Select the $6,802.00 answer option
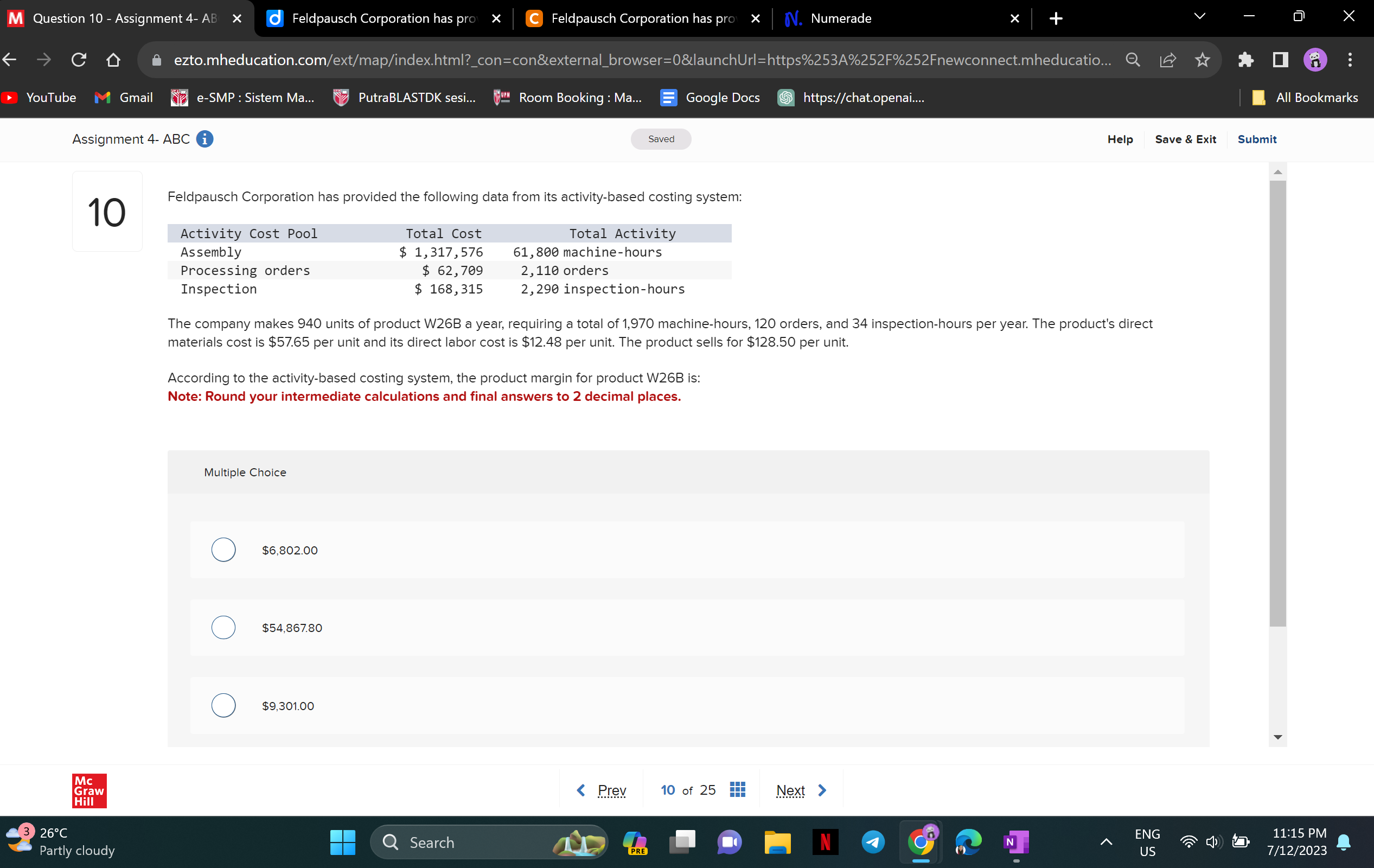 click(x=222, y=550)
